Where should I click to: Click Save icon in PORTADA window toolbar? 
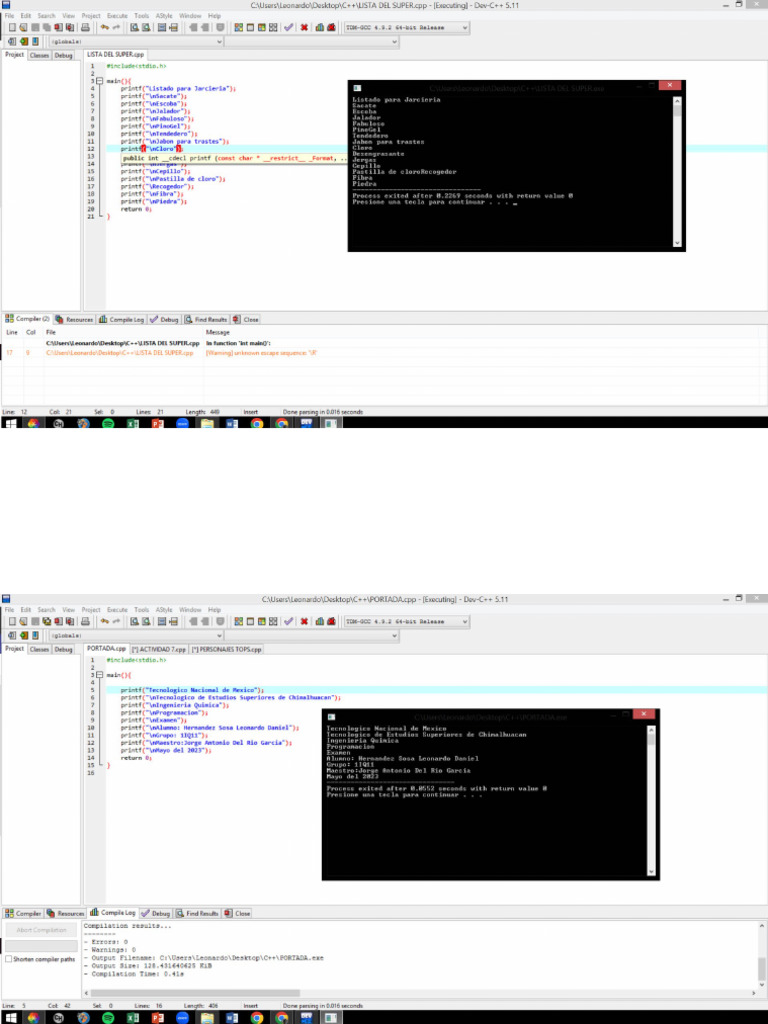point(35,621)
